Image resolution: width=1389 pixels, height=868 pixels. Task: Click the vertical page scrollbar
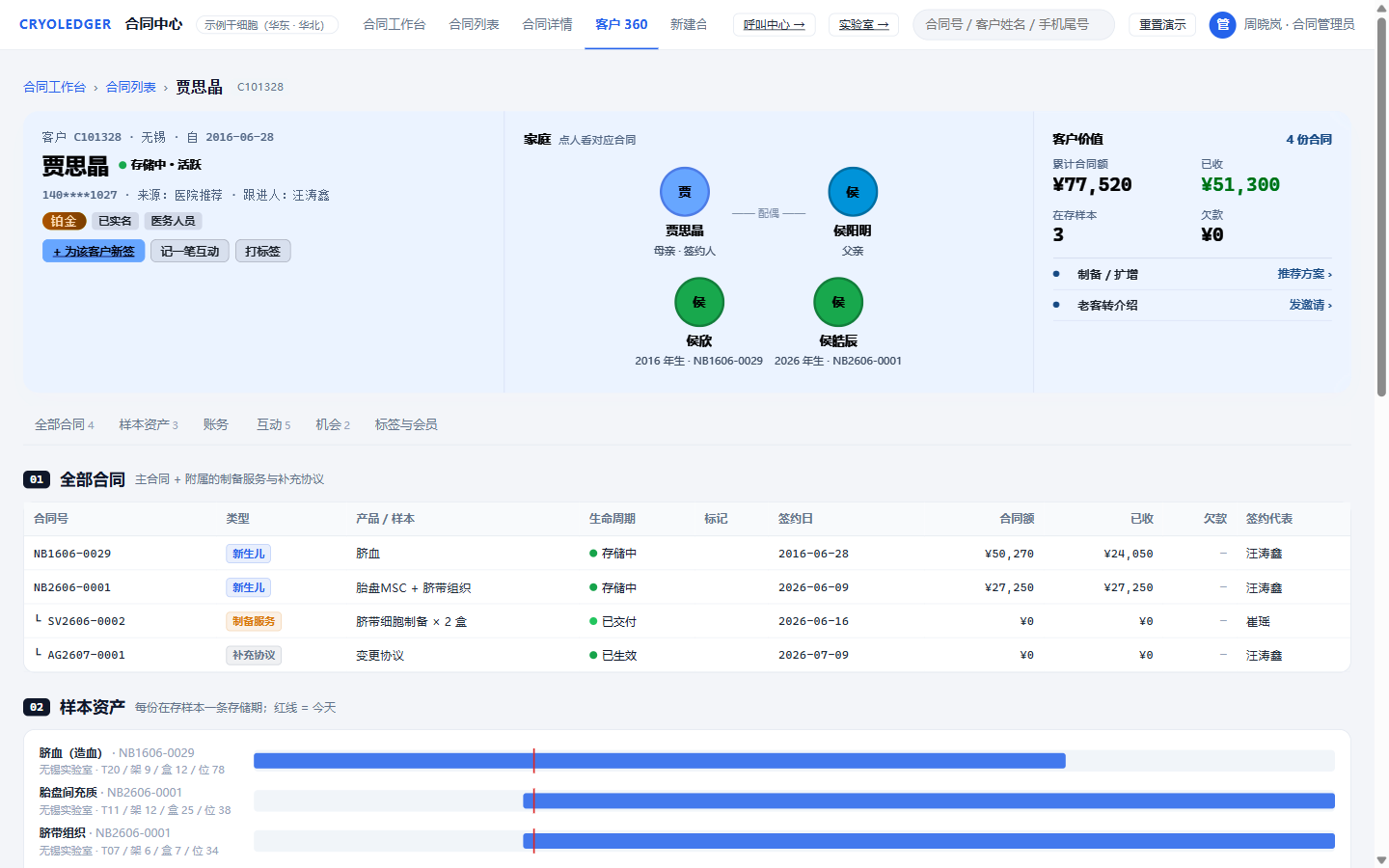[x=1381, y=204]
